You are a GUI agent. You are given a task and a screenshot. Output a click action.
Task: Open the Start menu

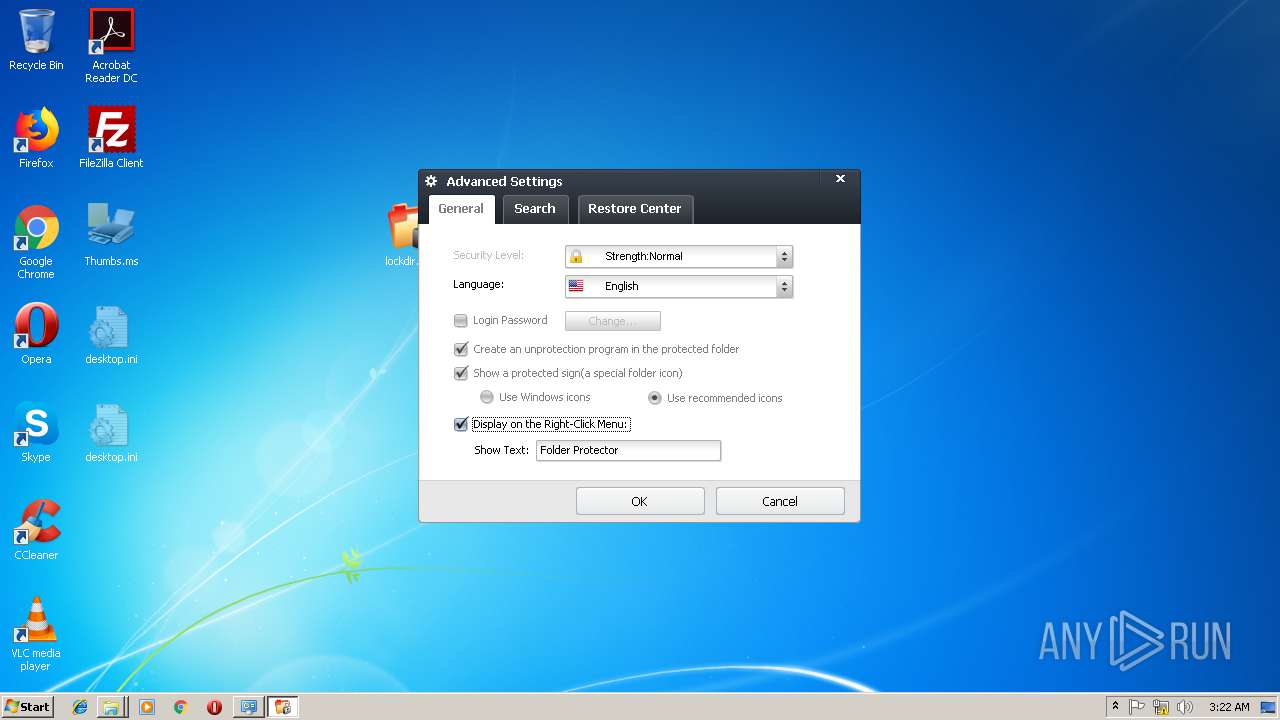click(27, 707)
